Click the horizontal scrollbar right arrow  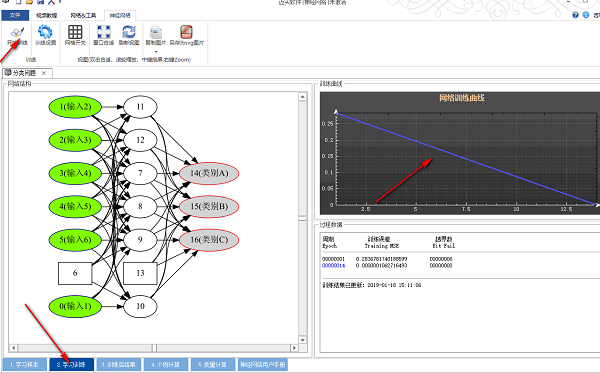[x=294, y=348]
